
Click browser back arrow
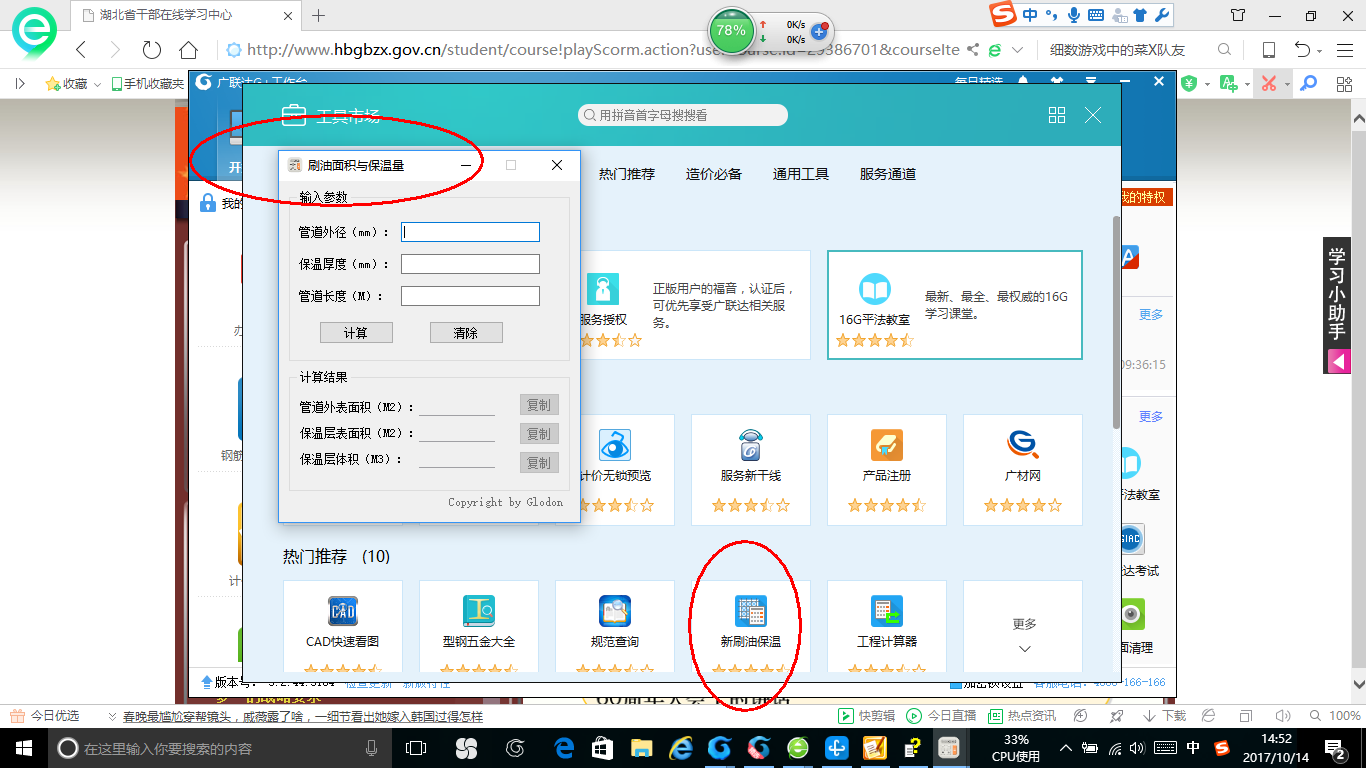tap(81, 50)
